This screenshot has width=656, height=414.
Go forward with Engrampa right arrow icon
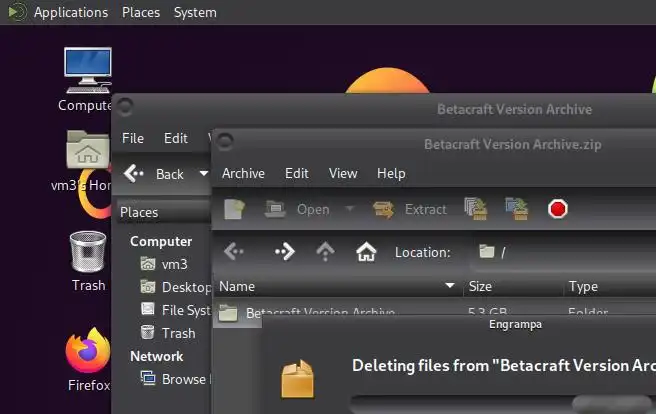(x=285, y=252)
